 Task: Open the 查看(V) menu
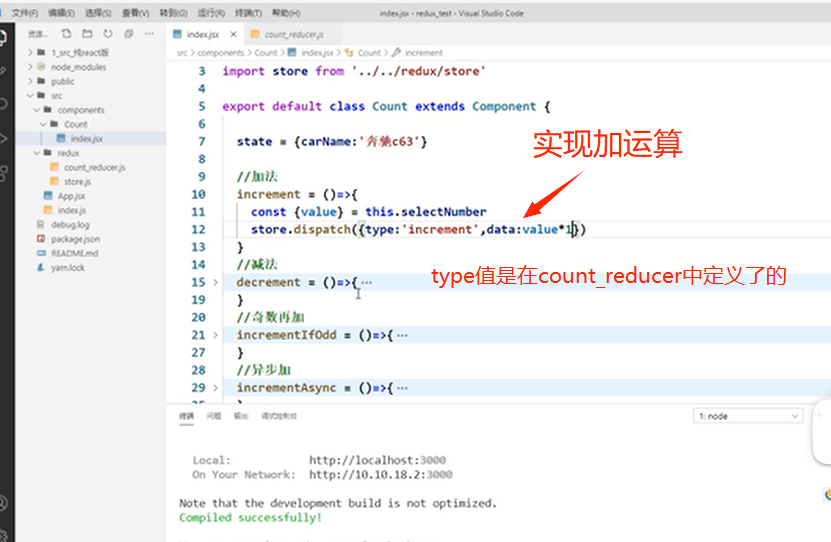pyautogui.click(x=135, y=13)
